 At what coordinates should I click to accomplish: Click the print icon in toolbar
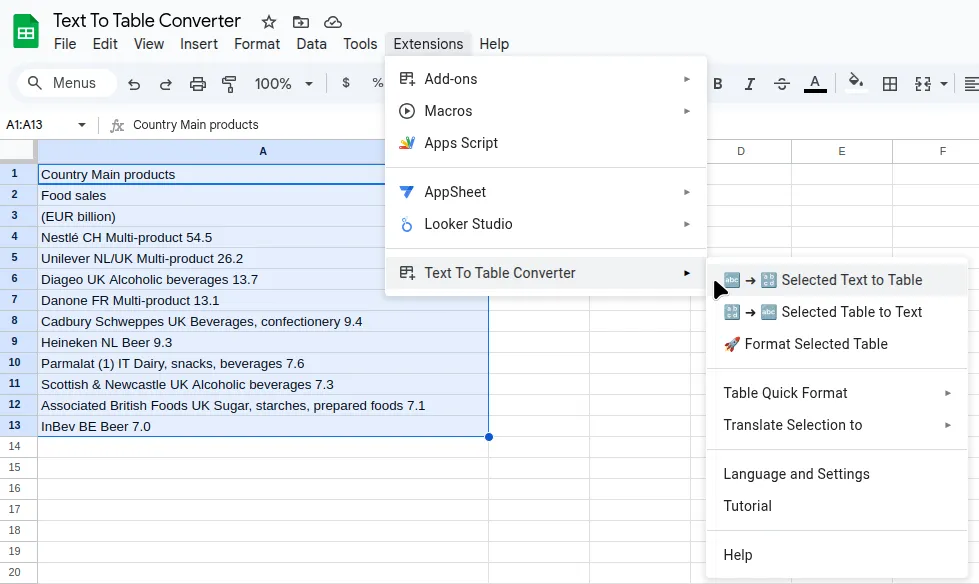[198, 84]
